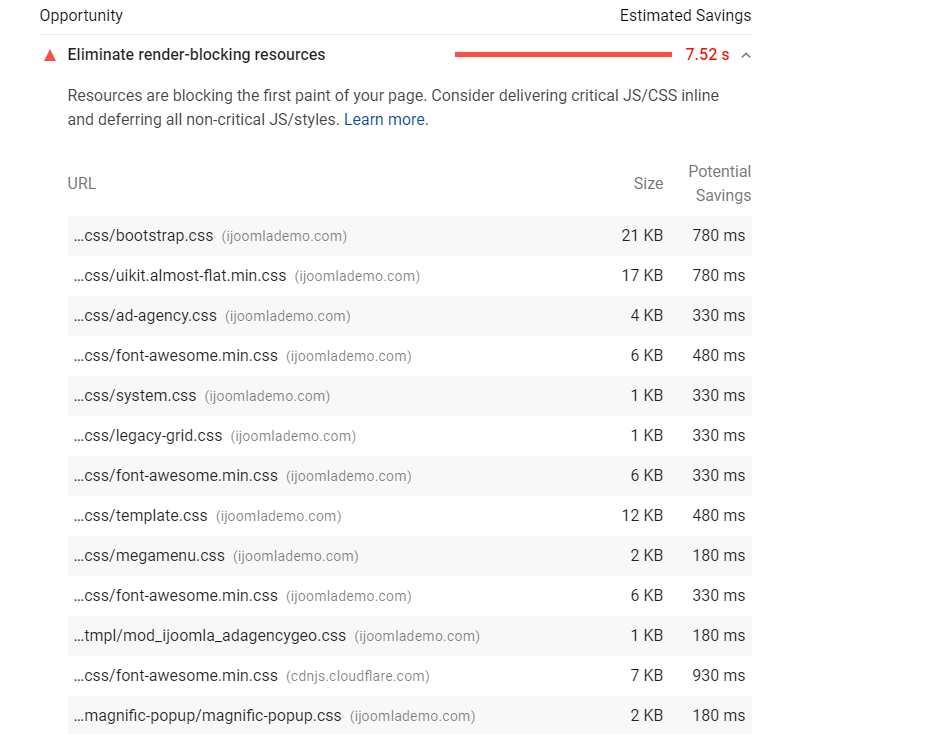Click the magnific-popup.css resource link

pos(208,716)
